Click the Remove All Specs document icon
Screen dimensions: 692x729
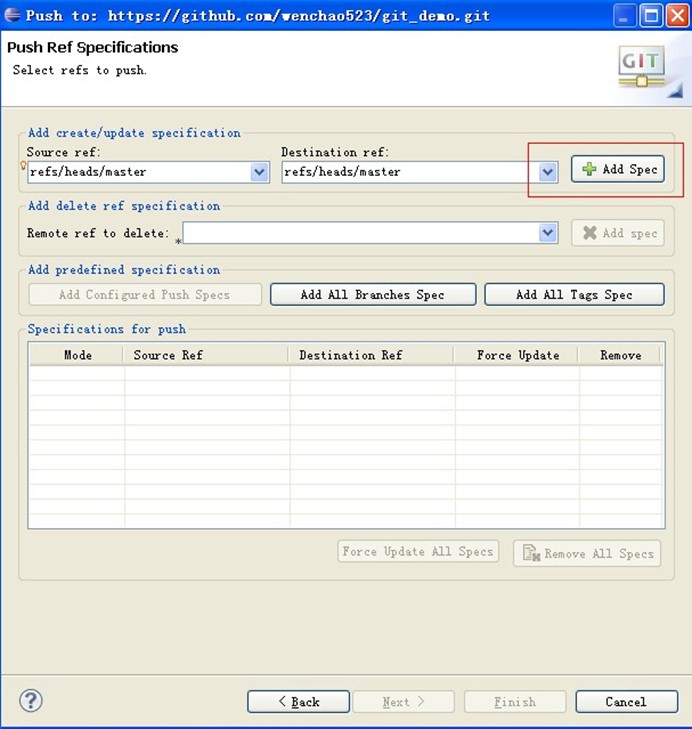[x=531, y=553]
